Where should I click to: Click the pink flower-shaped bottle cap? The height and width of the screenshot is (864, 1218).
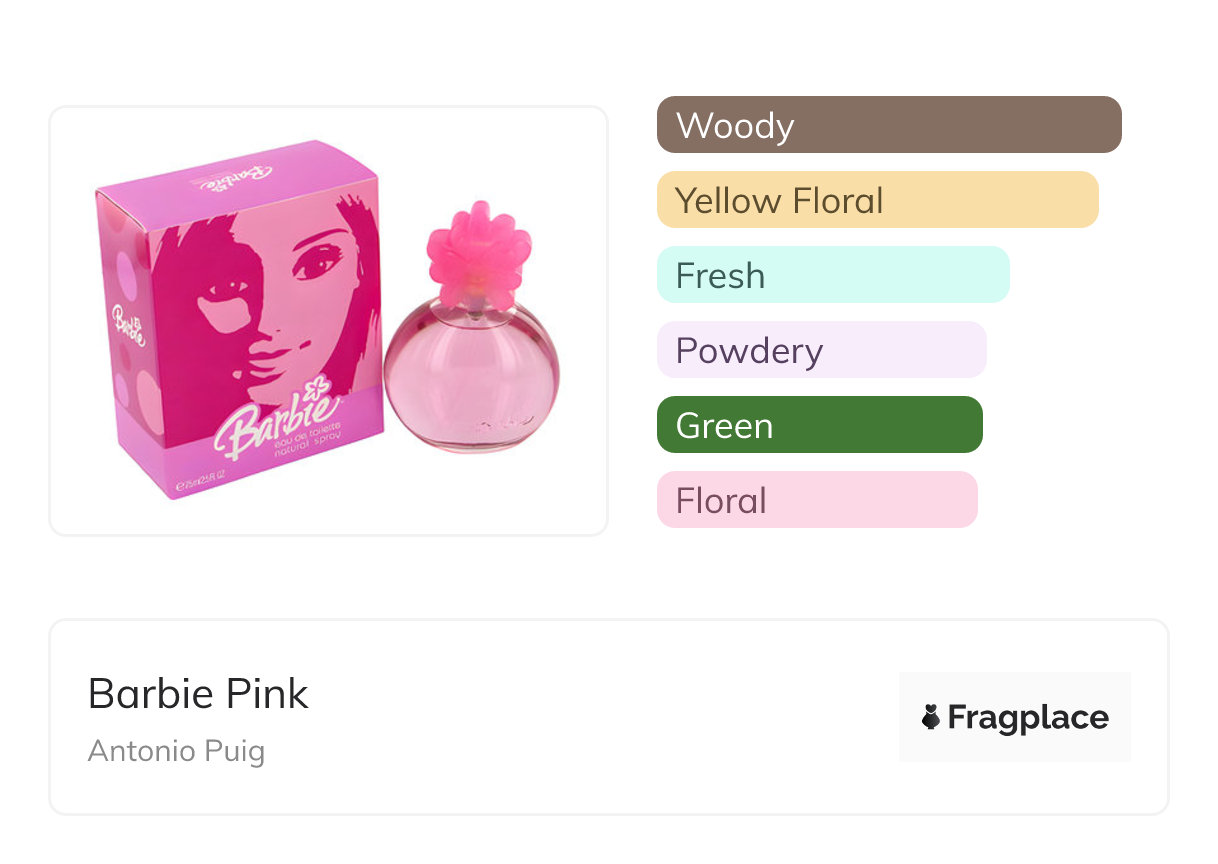click(478, 252)
